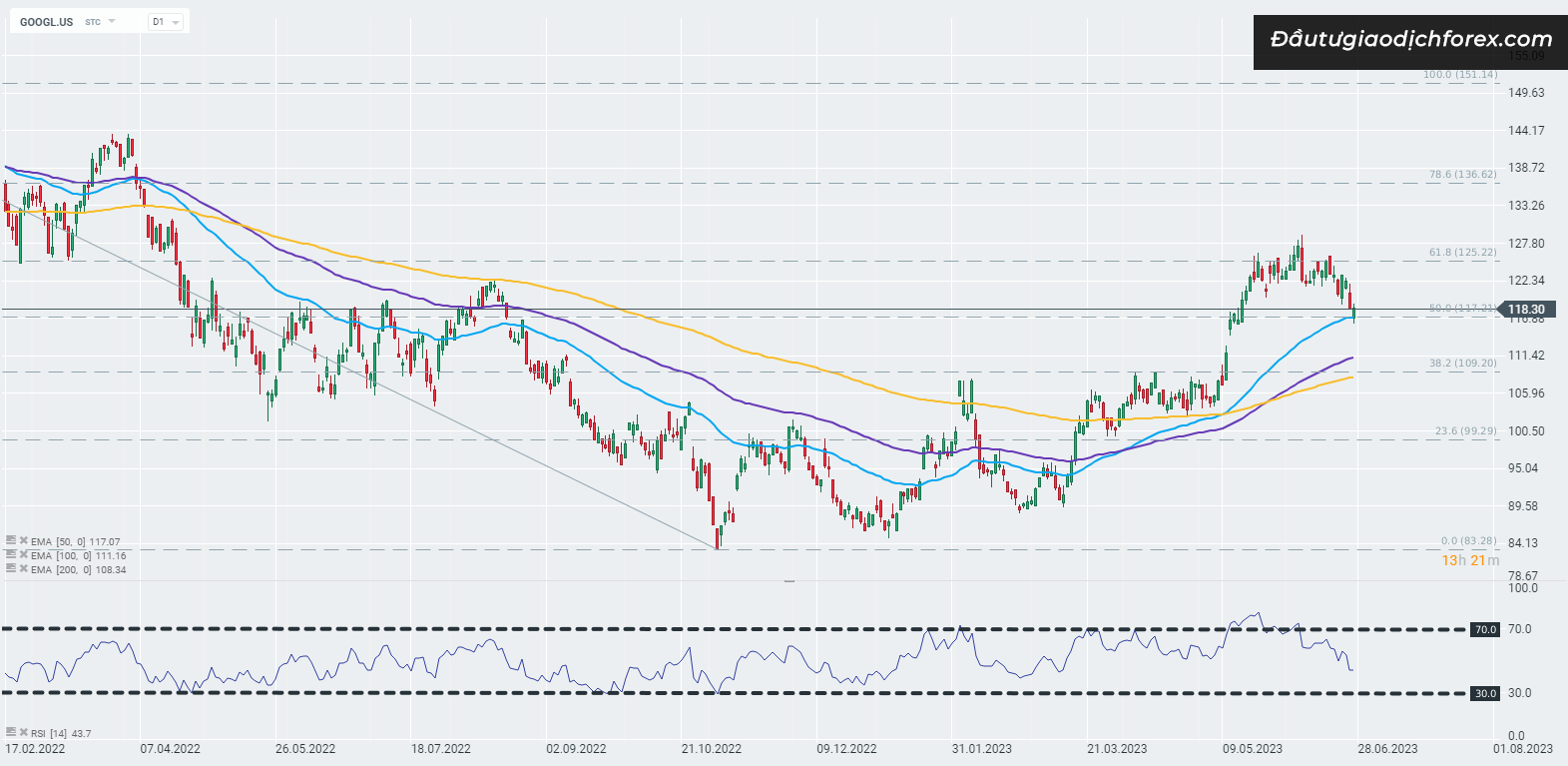Open the D1 timeframe dropdown
This screenshot has width=1568, height=766.
[x=166, y=22]
